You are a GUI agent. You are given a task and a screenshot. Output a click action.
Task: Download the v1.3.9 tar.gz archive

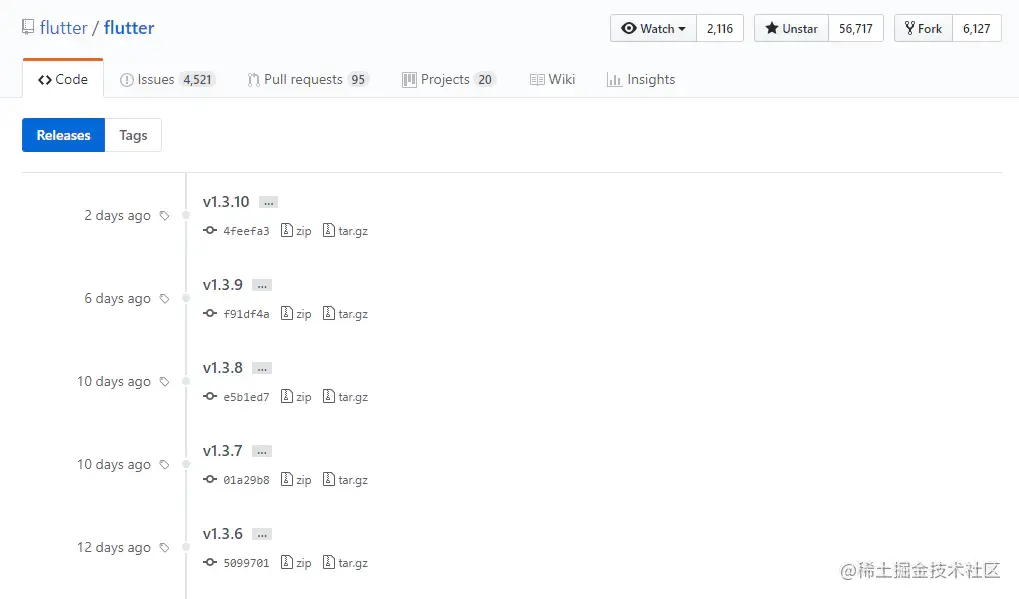[x=346, y=314]
